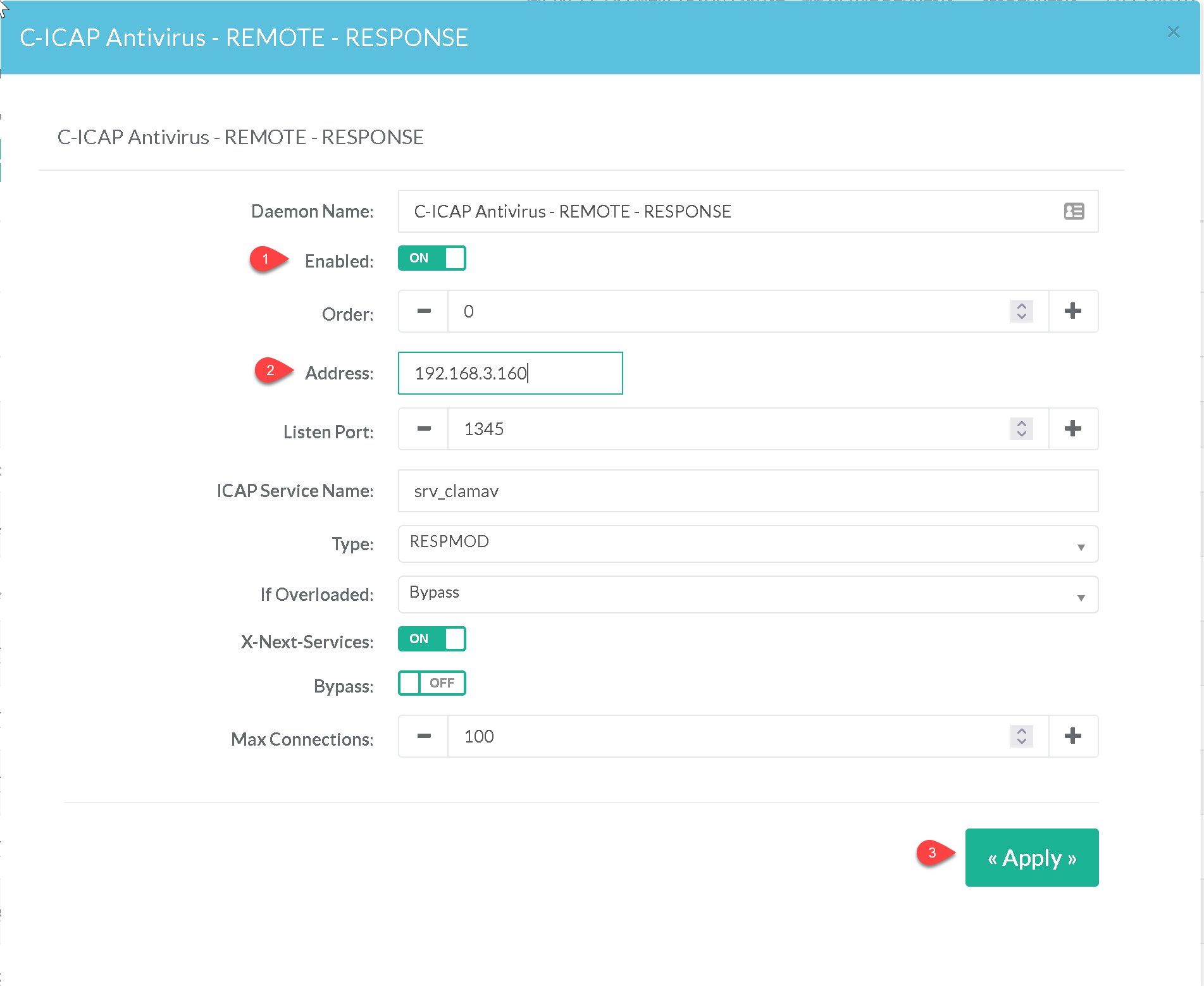Click the Address input field
Image resolution: width=1204 pixels, height=986 pixels.
click(510, 373)
